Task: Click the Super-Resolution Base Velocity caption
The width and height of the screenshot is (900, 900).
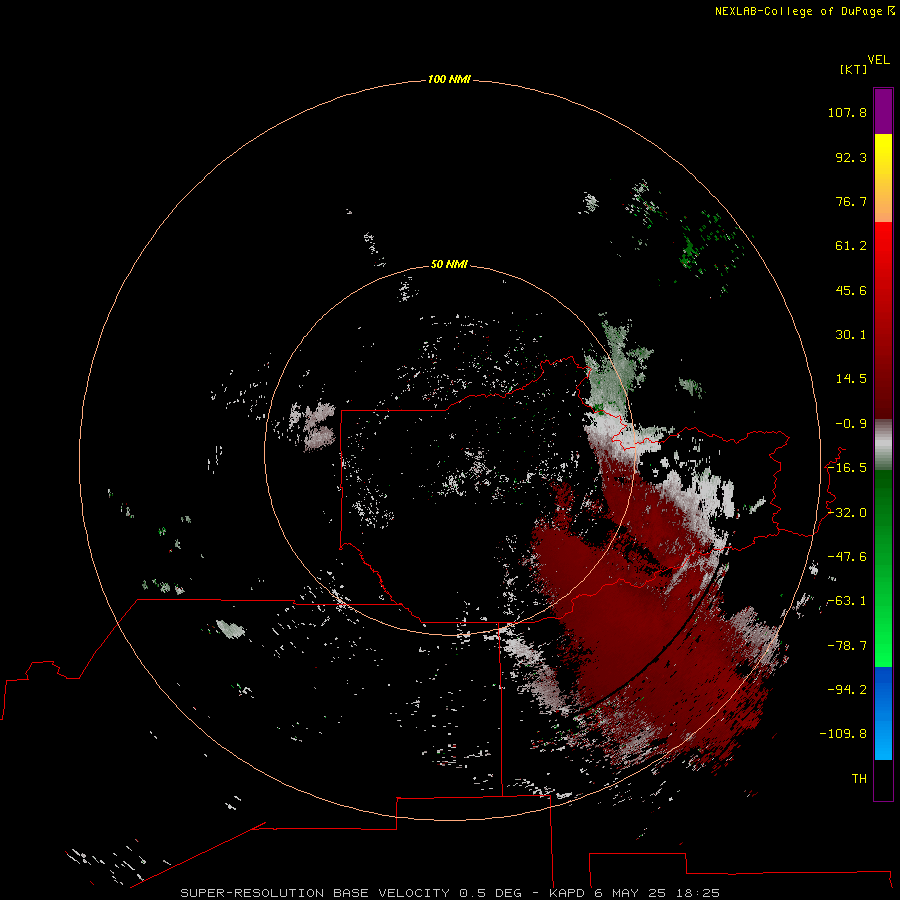Action: (450, 893)
